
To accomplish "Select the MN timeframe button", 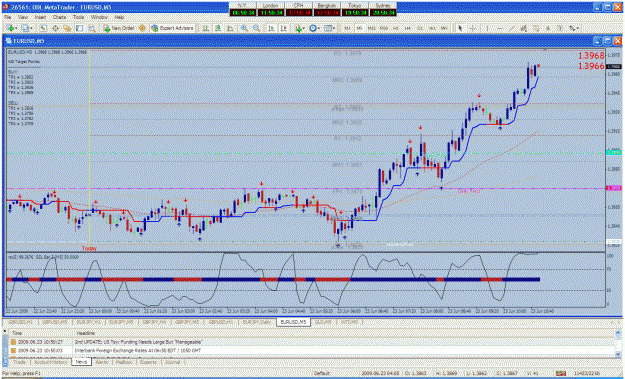I will point(444,28).
